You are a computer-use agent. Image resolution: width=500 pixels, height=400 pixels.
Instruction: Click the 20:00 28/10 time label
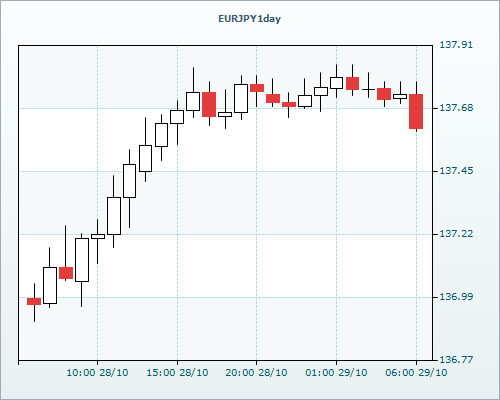tap(256, 373)
